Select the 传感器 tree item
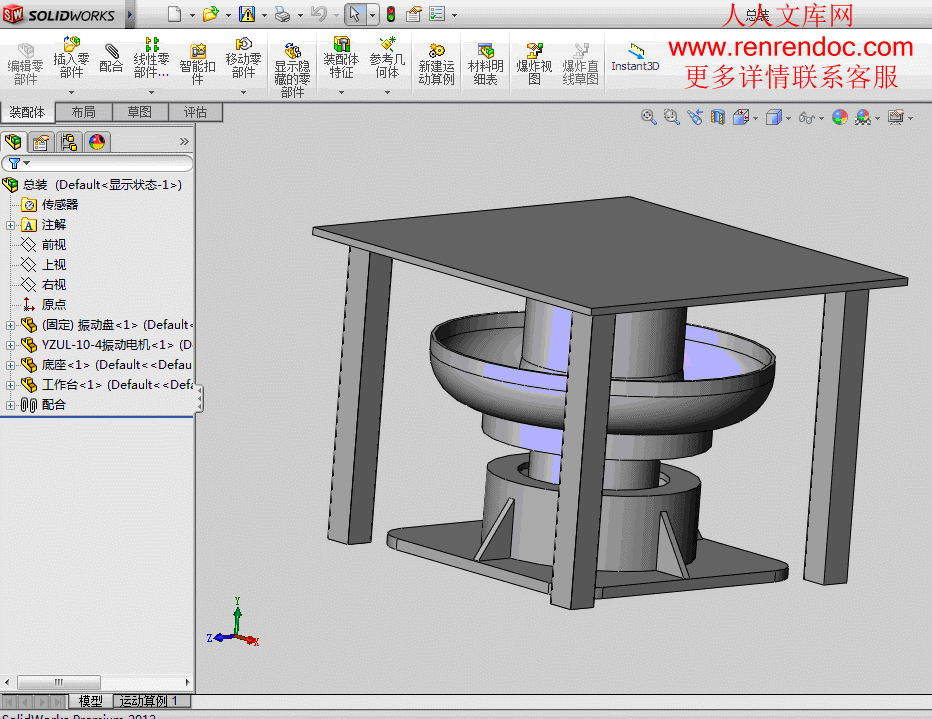 [50, 205]
